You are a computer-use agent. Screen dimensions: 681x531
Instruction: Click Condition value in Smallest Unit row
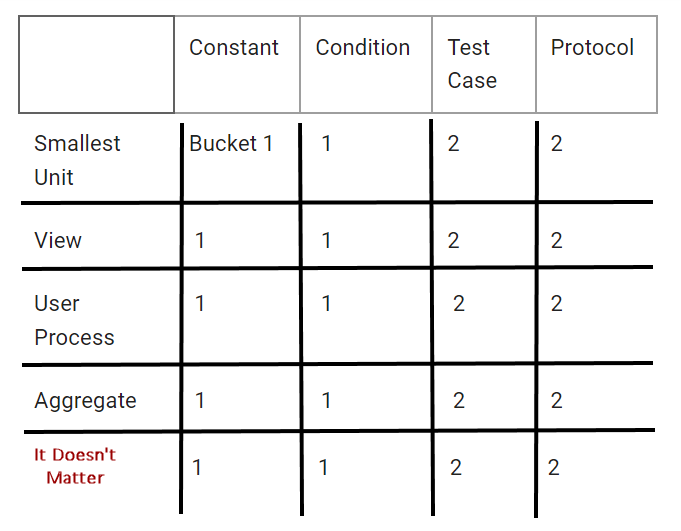coord(327,143)
